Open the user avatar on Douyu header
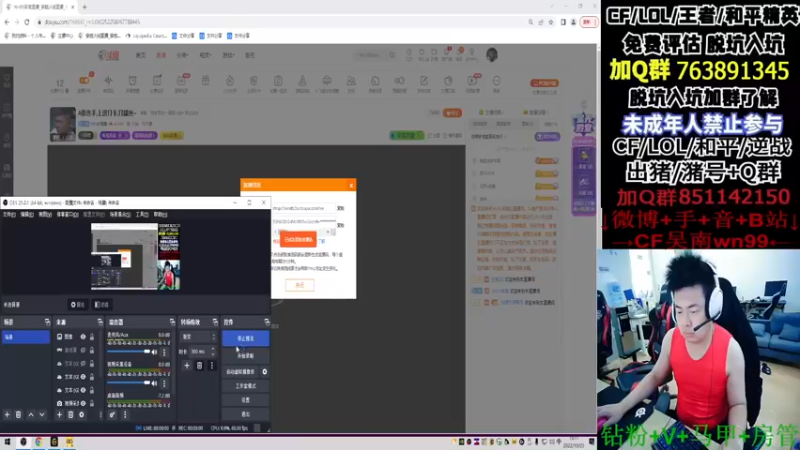Screen dimensions: 800x450 (492, 55)
